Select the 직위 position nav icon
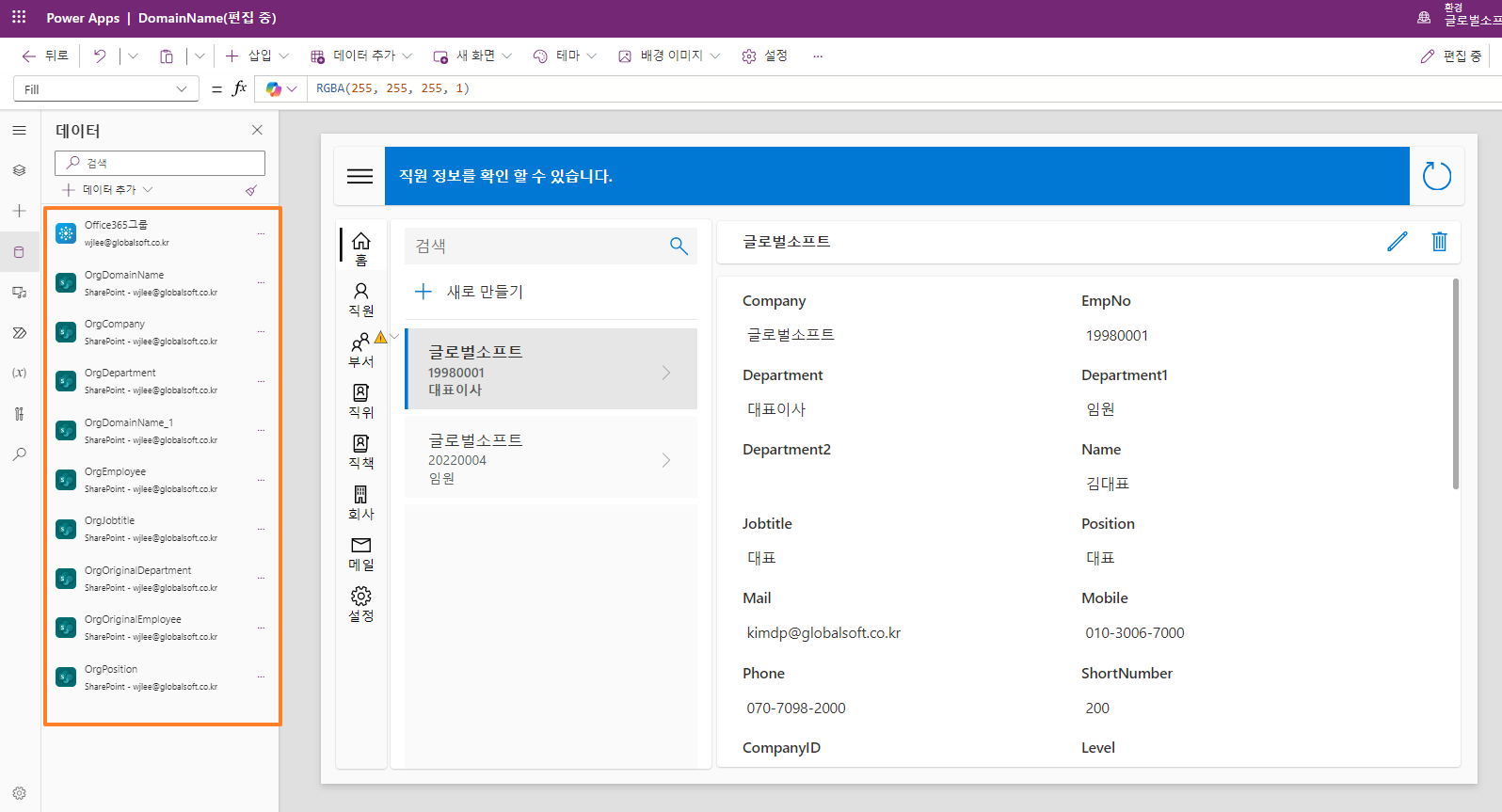 click(x=361, y=401)
